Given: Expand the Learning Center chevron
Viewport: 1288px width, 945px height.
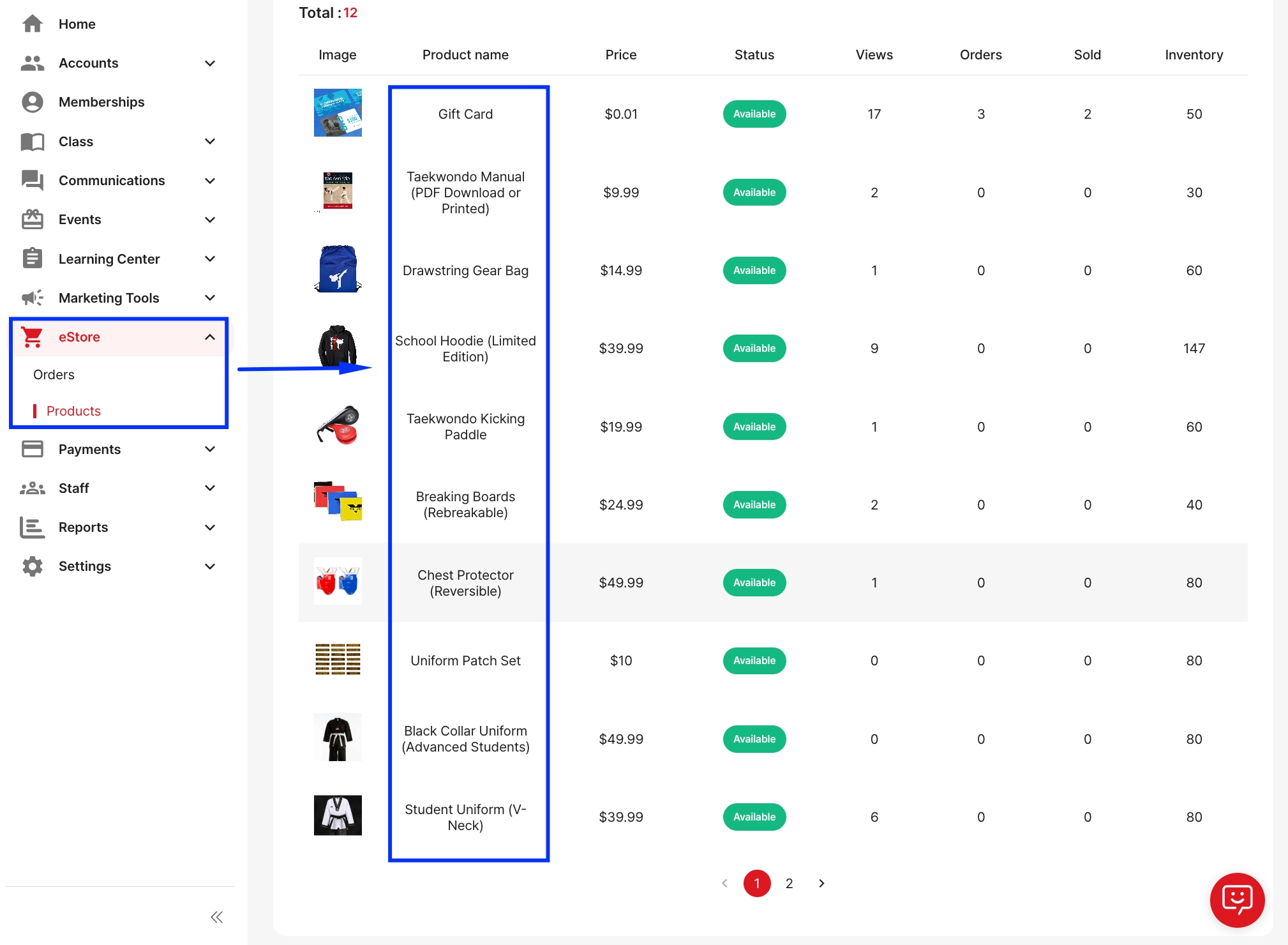Looking at the screenshot, I should (210, 259).
